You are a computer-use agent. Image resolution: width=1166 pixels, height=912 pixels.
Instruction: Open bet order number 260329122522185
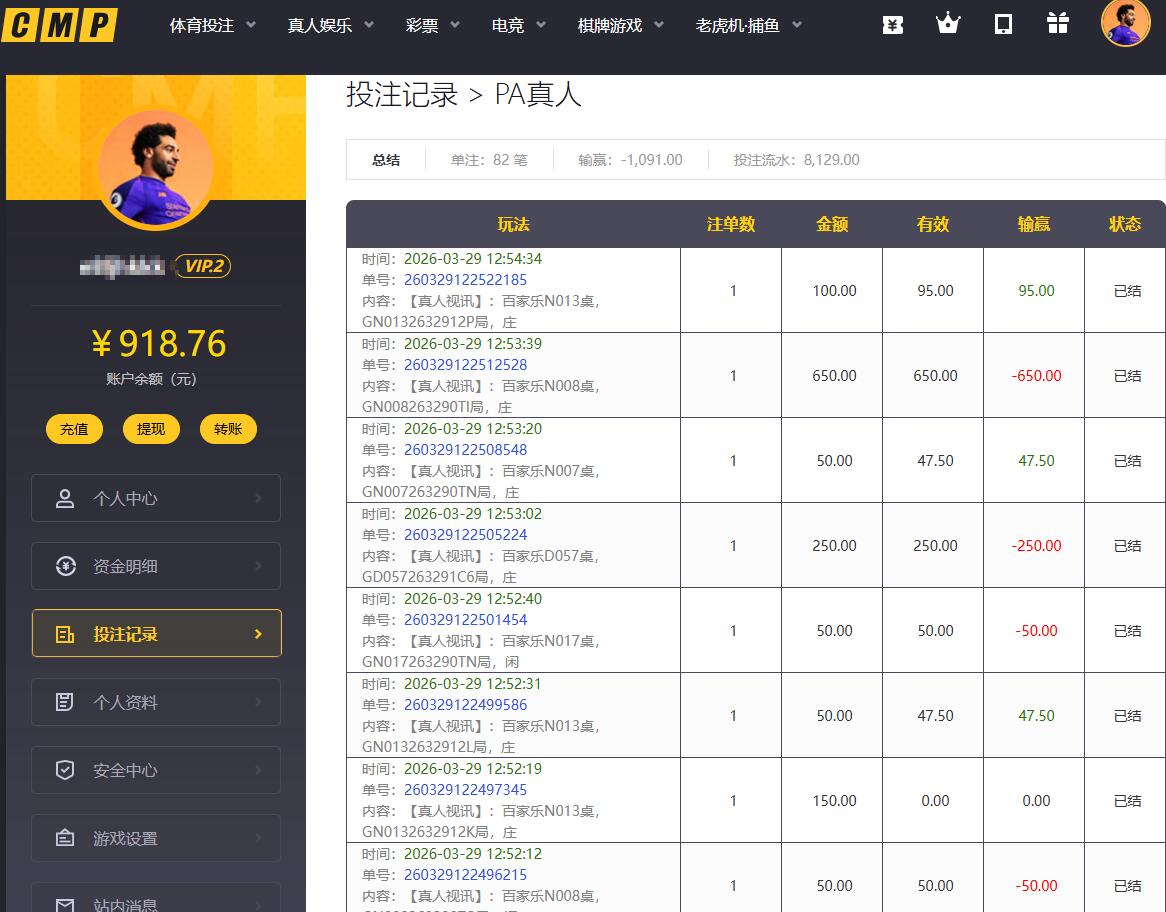465,280
